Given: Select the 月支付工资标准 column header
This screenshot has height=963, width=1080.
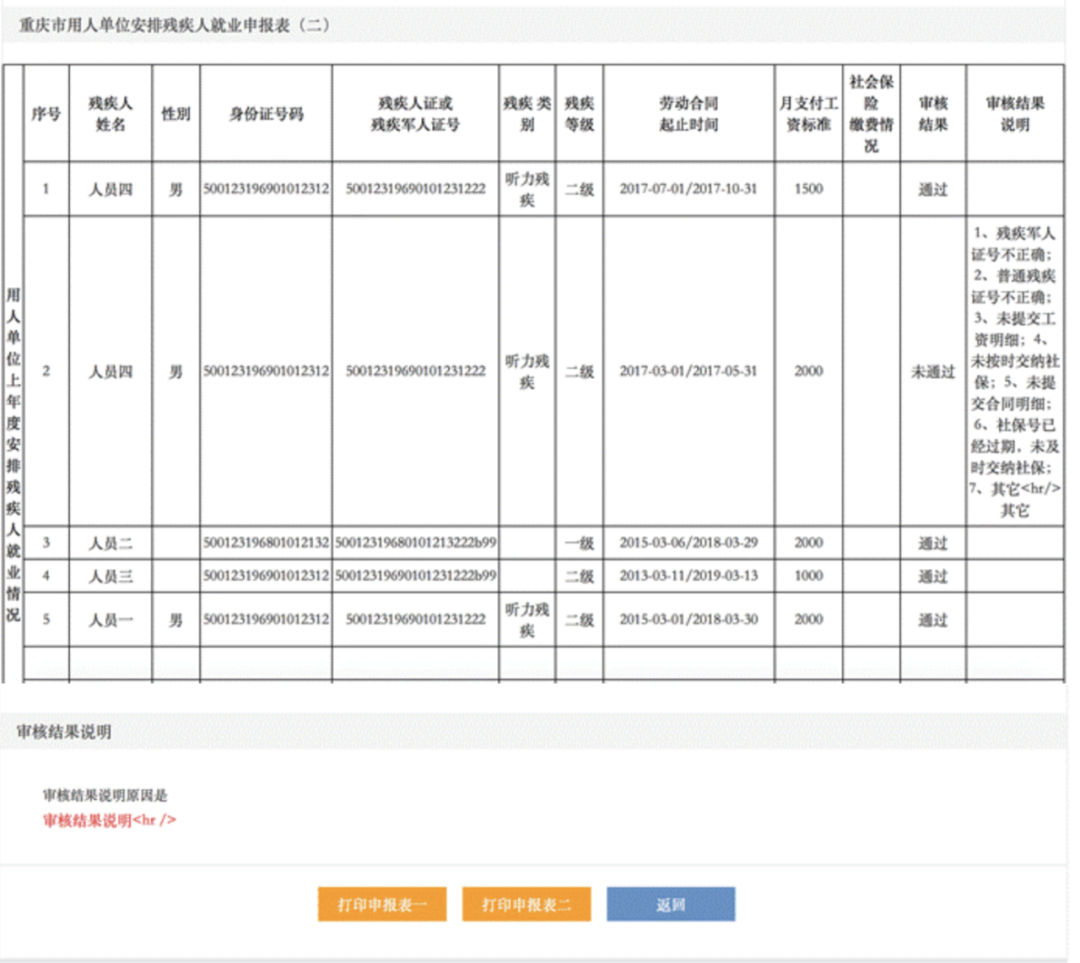Looking at the screenshot, I should (x=807, y=114).
